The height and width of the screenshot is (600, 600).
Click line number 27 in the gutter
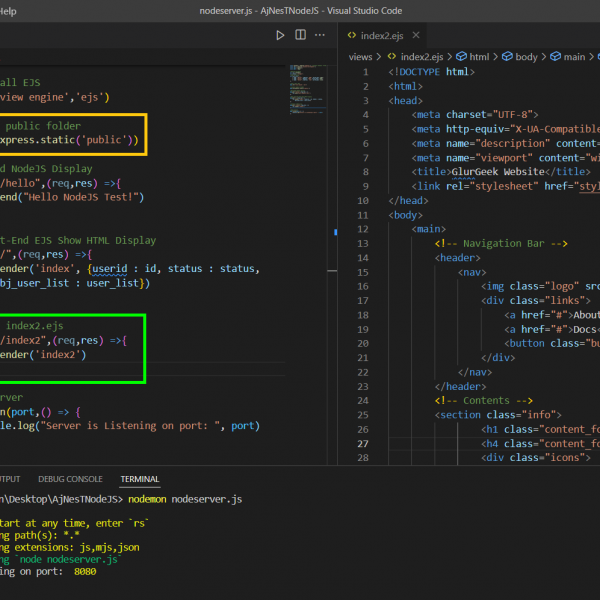point(363,443)
